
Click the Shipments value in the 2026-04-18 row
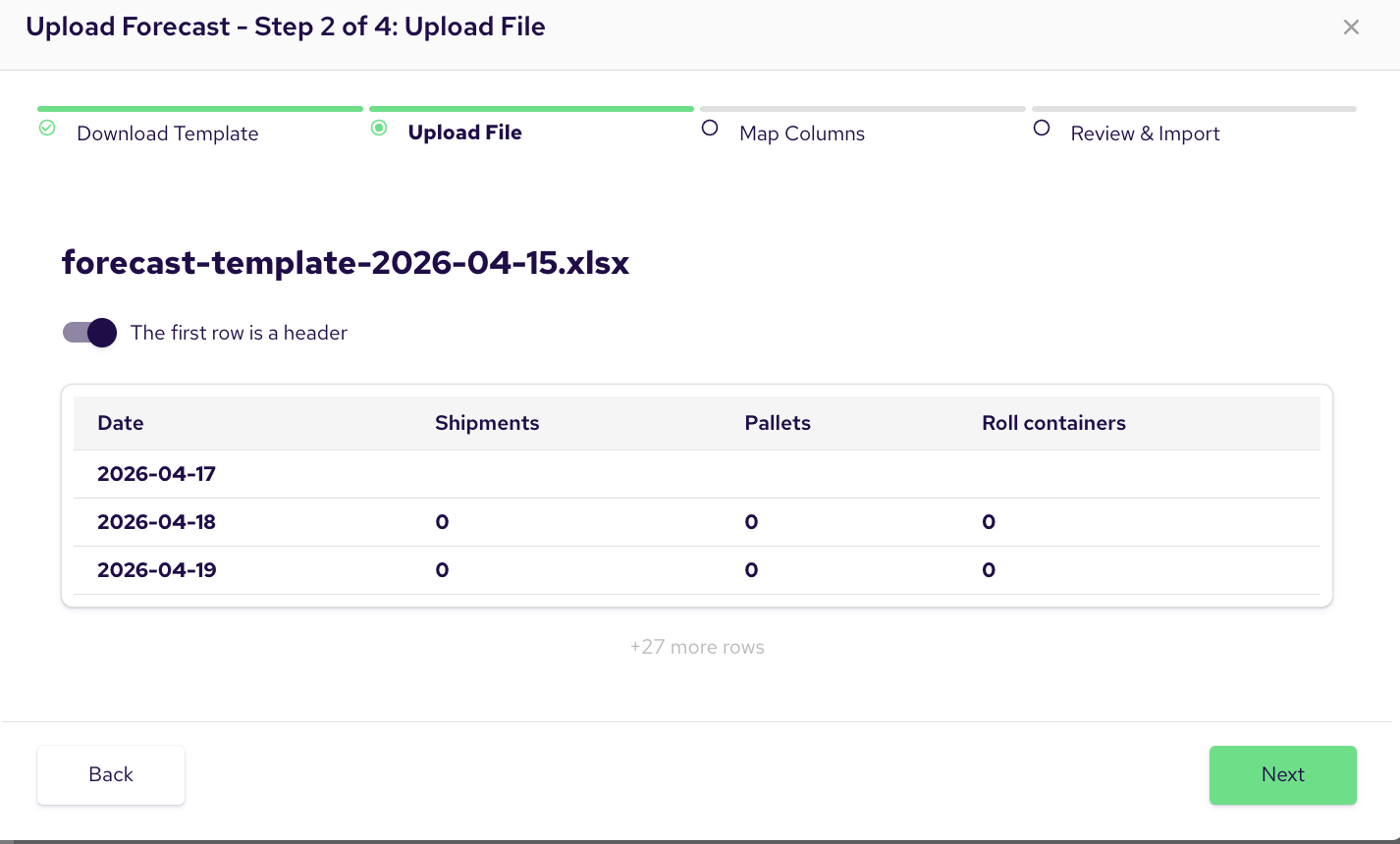click(442, 522)
